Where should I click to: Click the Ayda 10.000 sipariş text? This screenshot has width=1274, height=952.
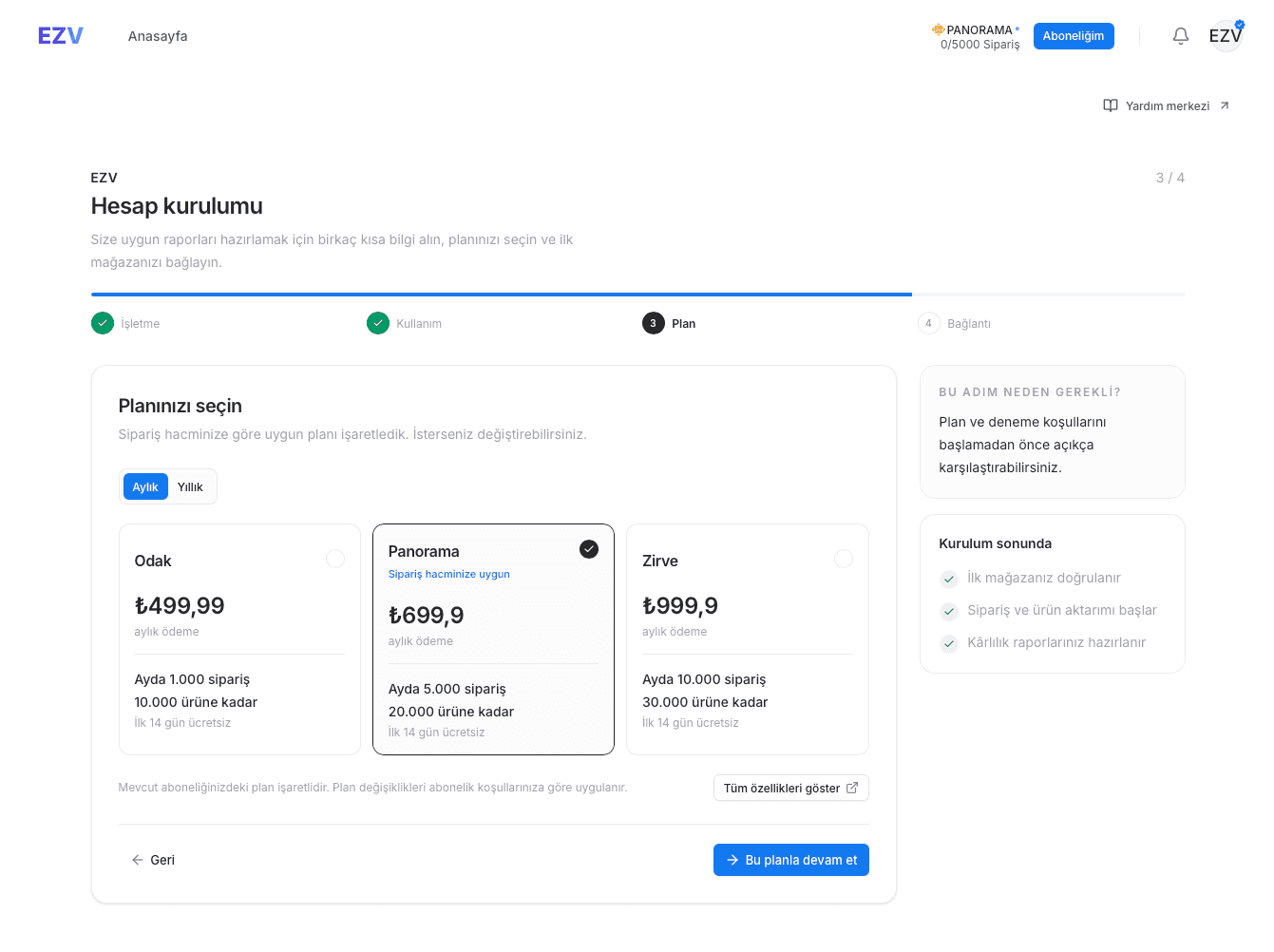pos(704,679)
